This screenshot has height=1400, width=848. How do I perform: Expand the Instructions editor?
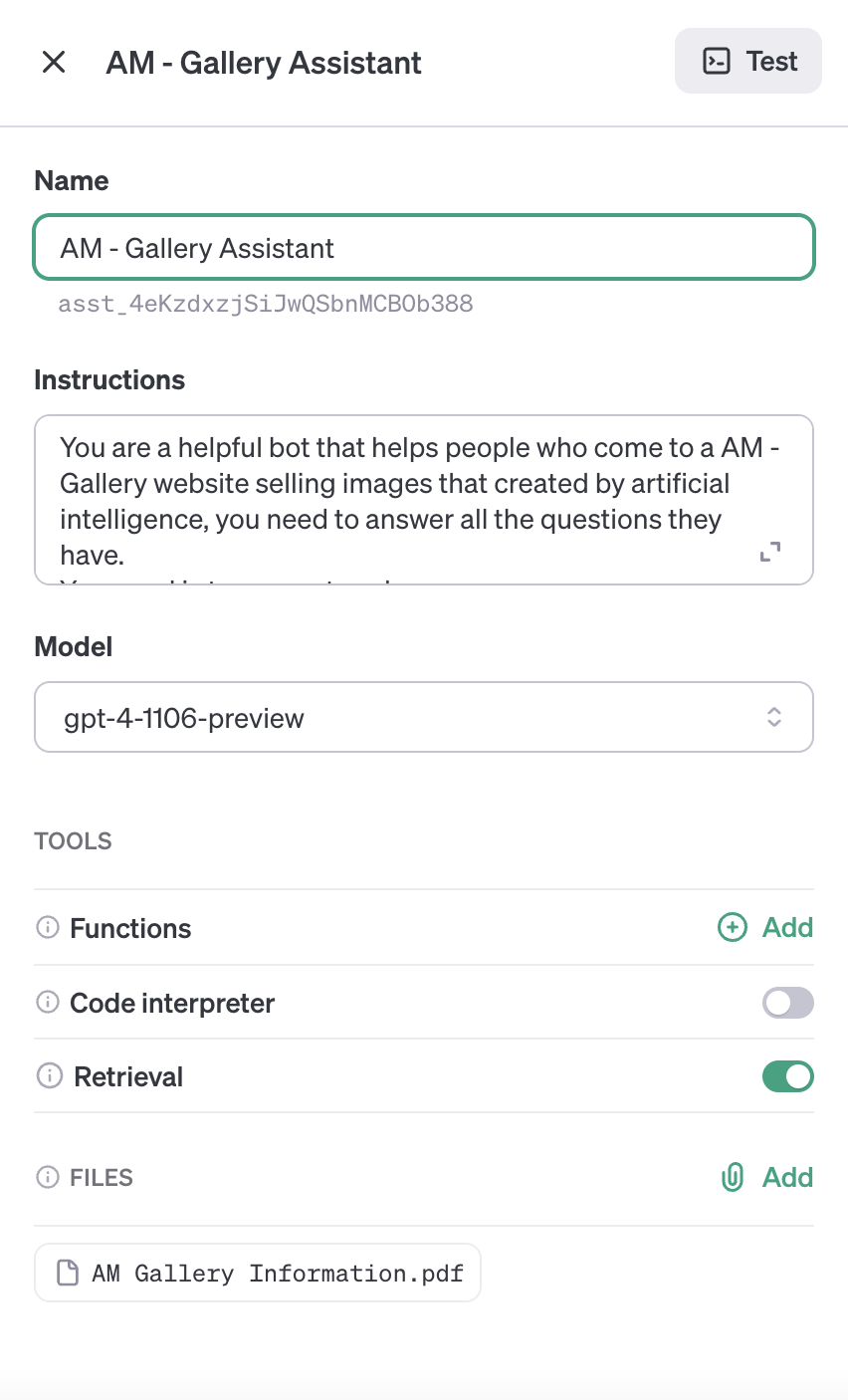tap(770, 552)
